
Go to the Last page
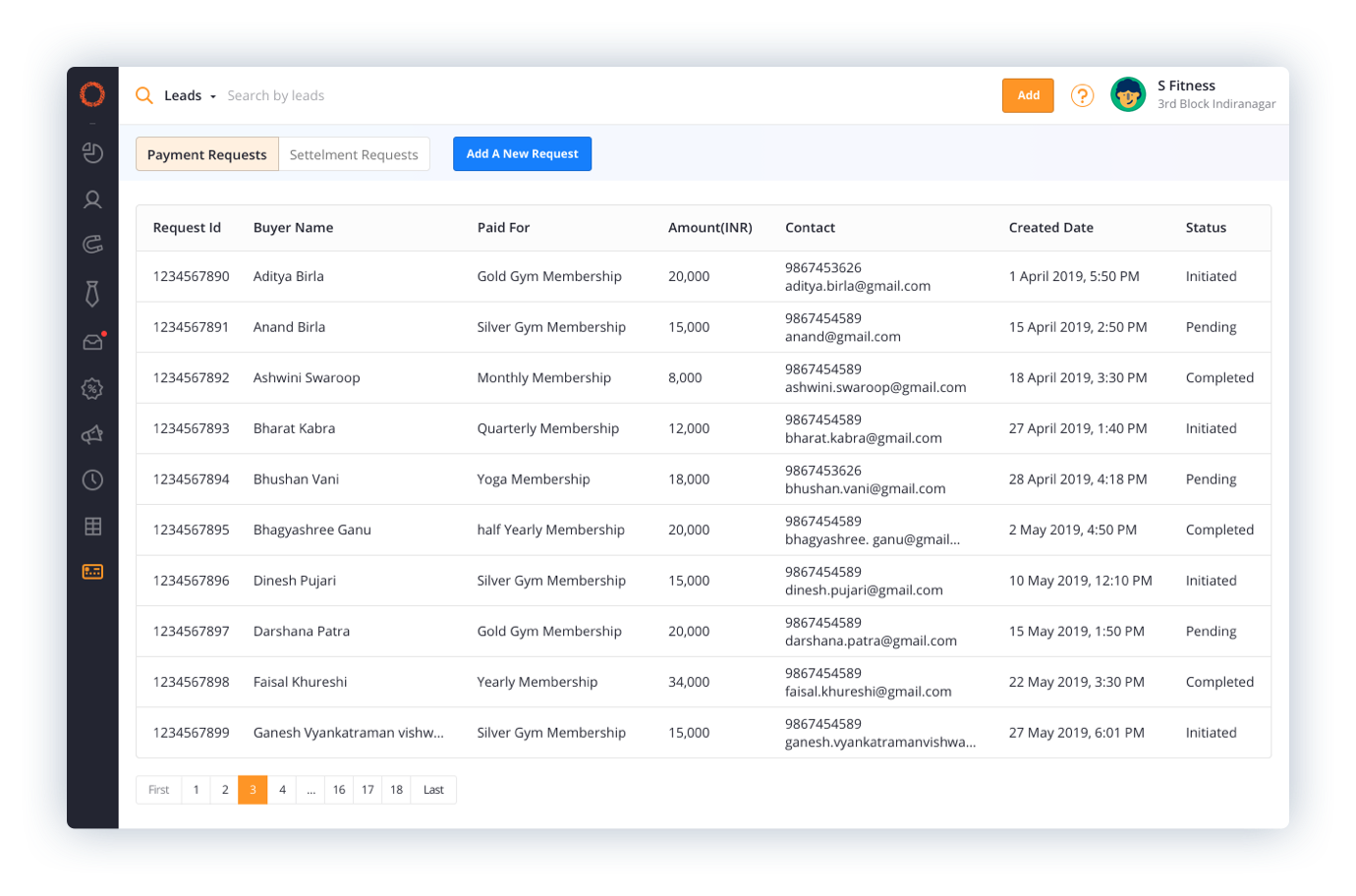point(433,790)
